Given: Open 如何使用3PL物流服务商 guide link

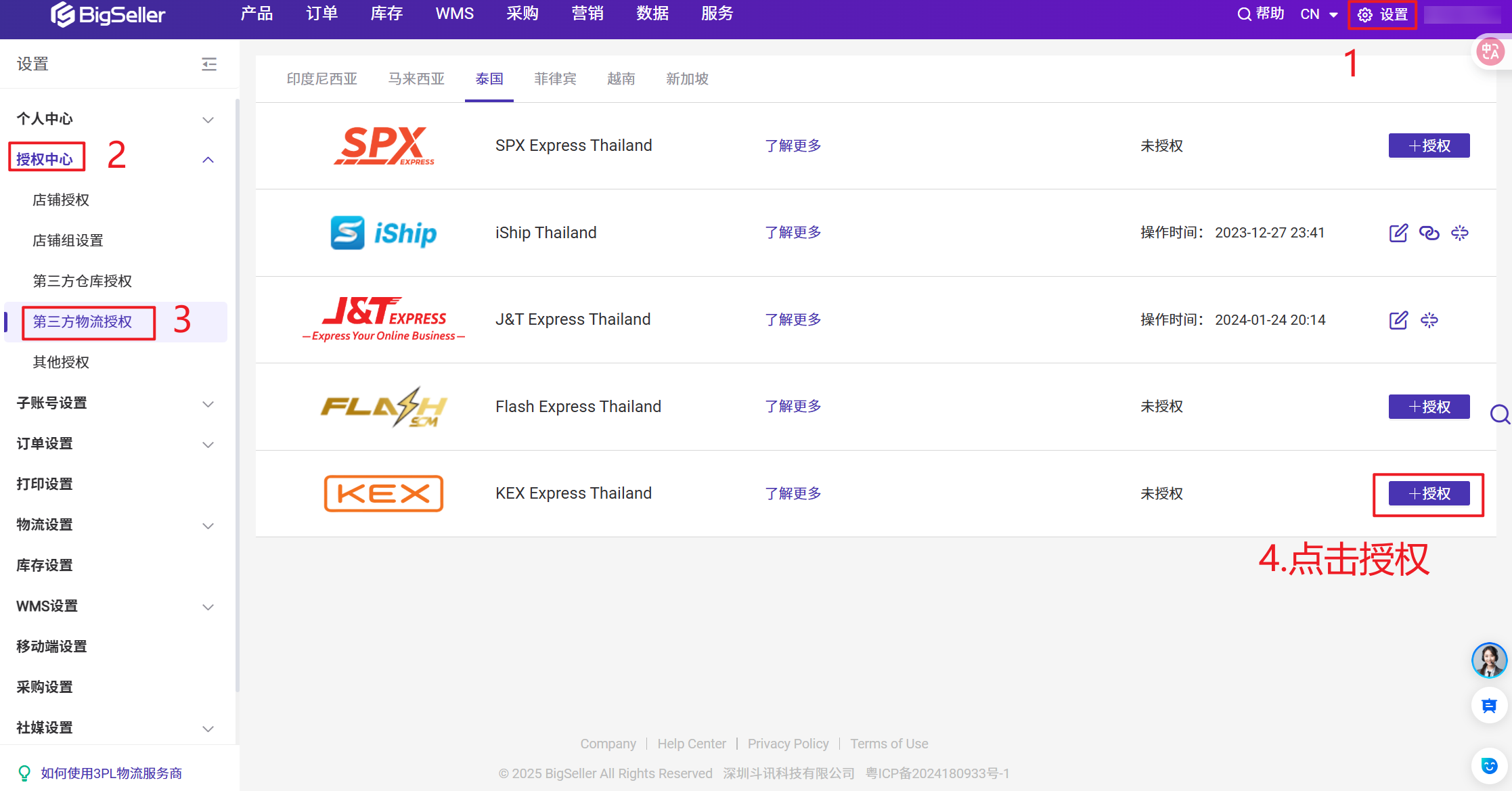Looking at the screenshot, I should 112,773.
